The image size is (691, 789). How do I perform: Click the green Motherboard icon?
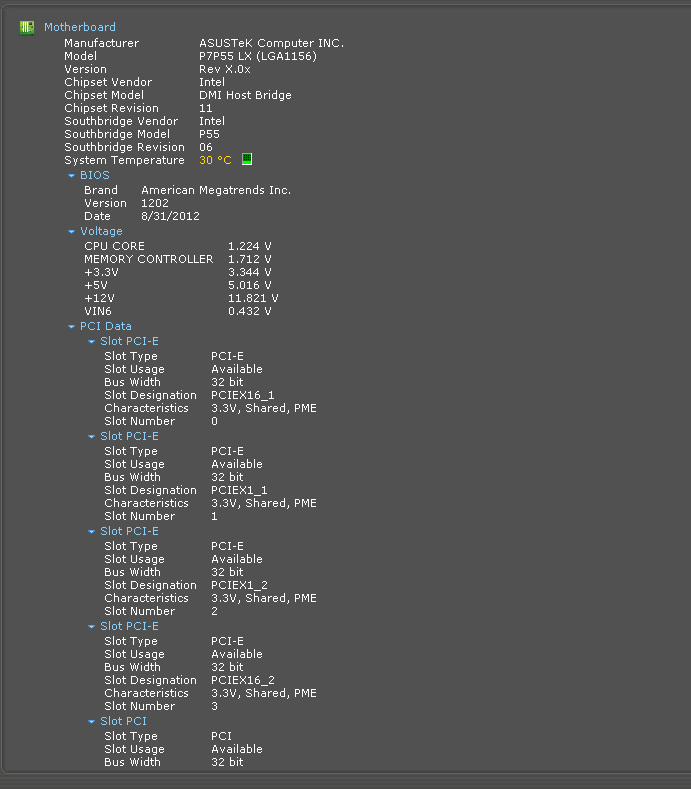27,27
